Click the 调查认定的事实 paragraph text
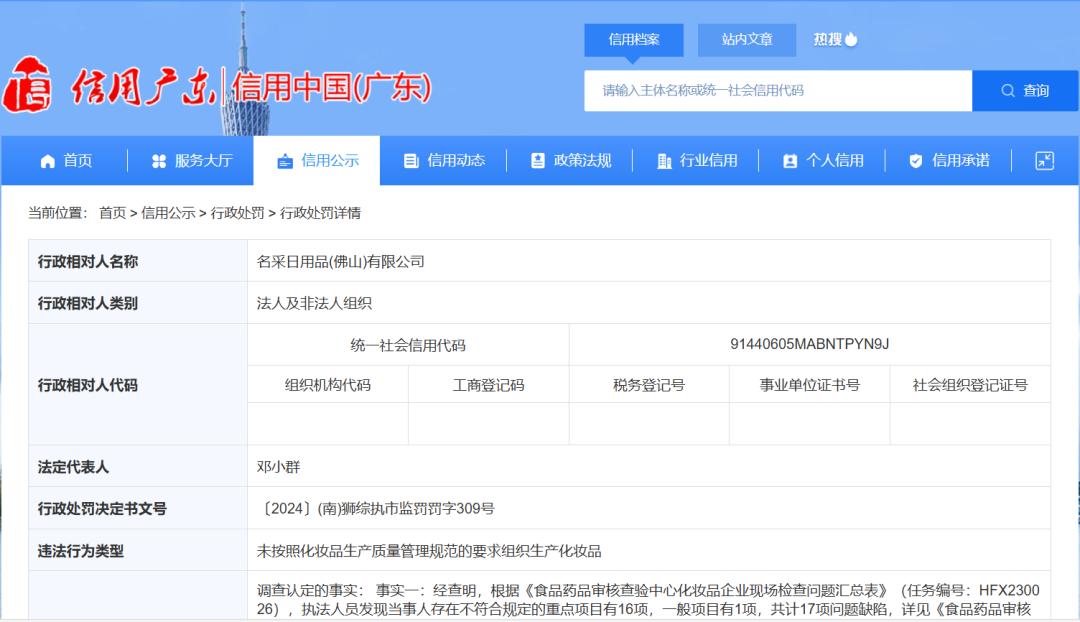 point(647,600)
